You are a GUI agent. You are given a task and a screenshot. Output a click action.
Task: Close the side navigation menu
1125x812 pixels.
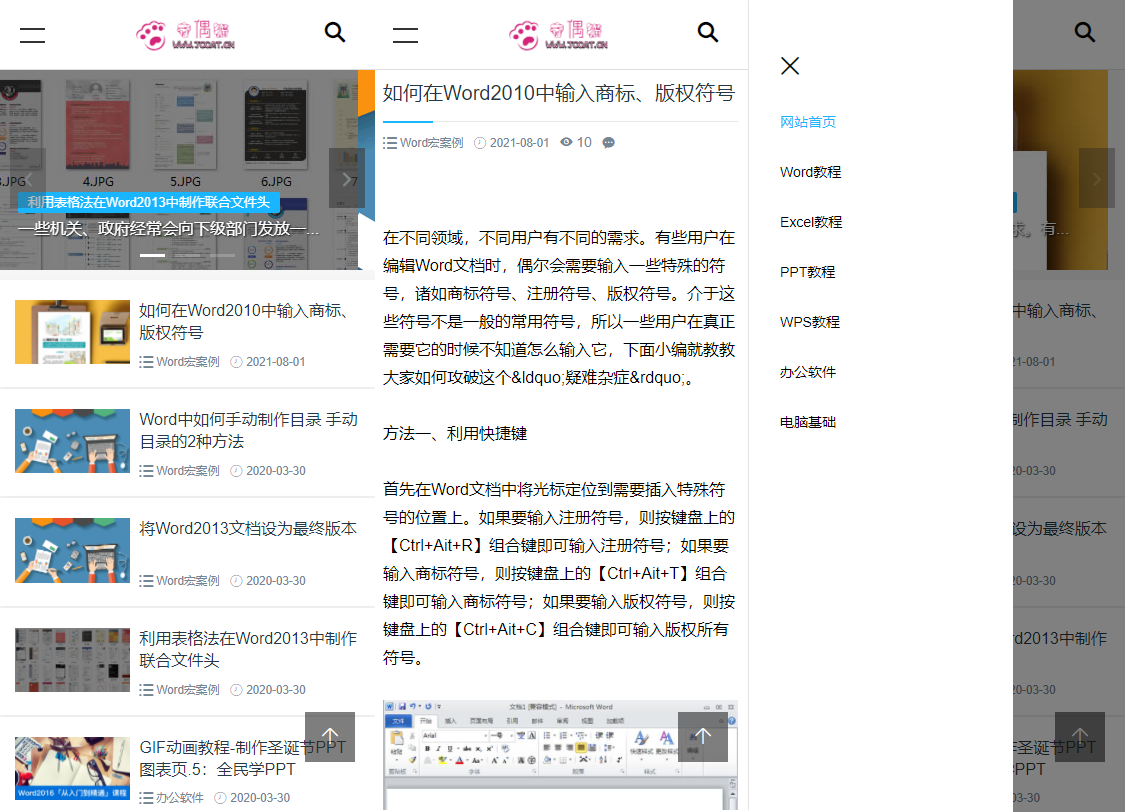click(x=790, y=66)
